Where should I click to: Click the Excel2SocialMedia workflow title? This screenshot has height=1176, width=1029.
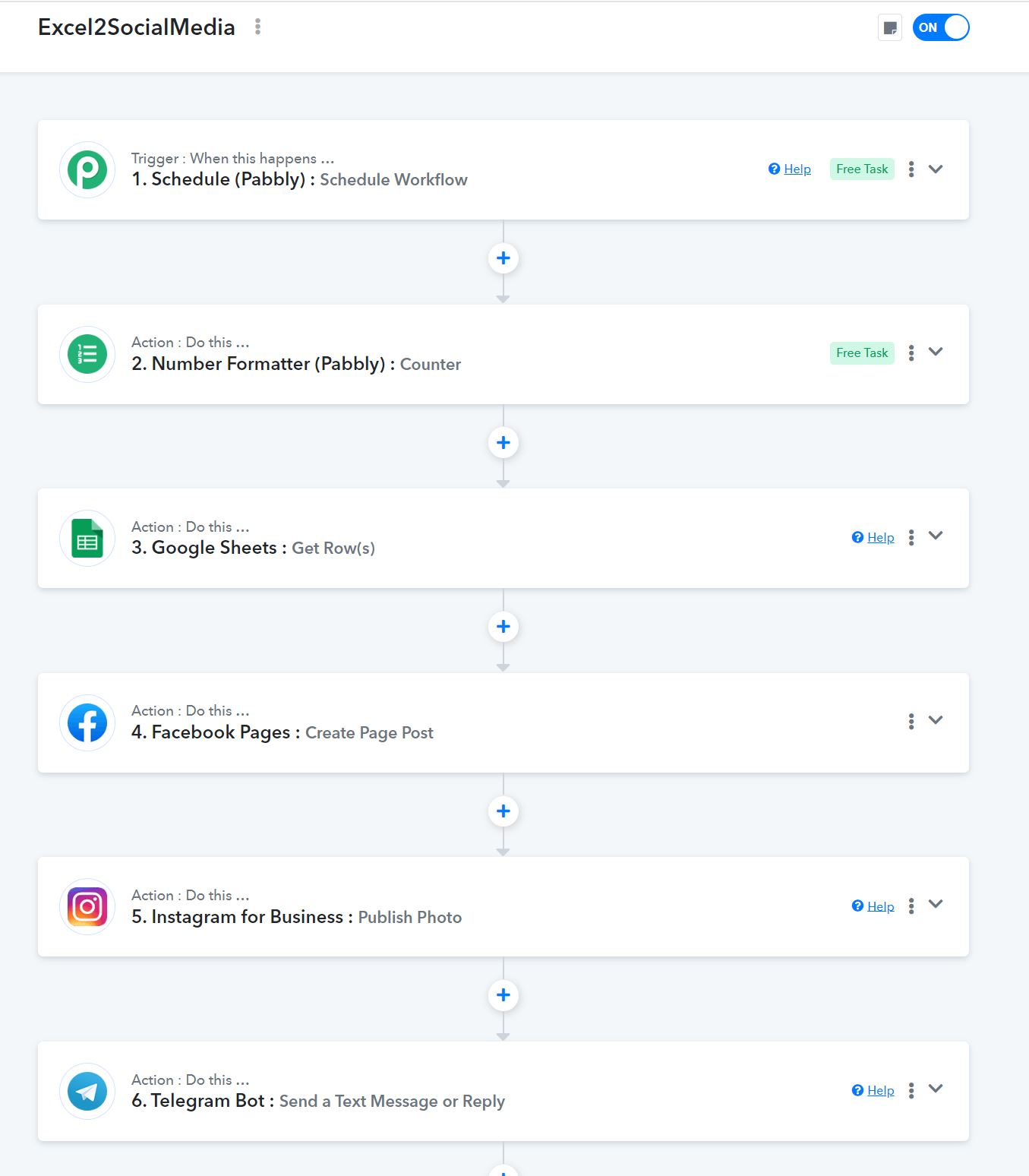pos(137,27)
